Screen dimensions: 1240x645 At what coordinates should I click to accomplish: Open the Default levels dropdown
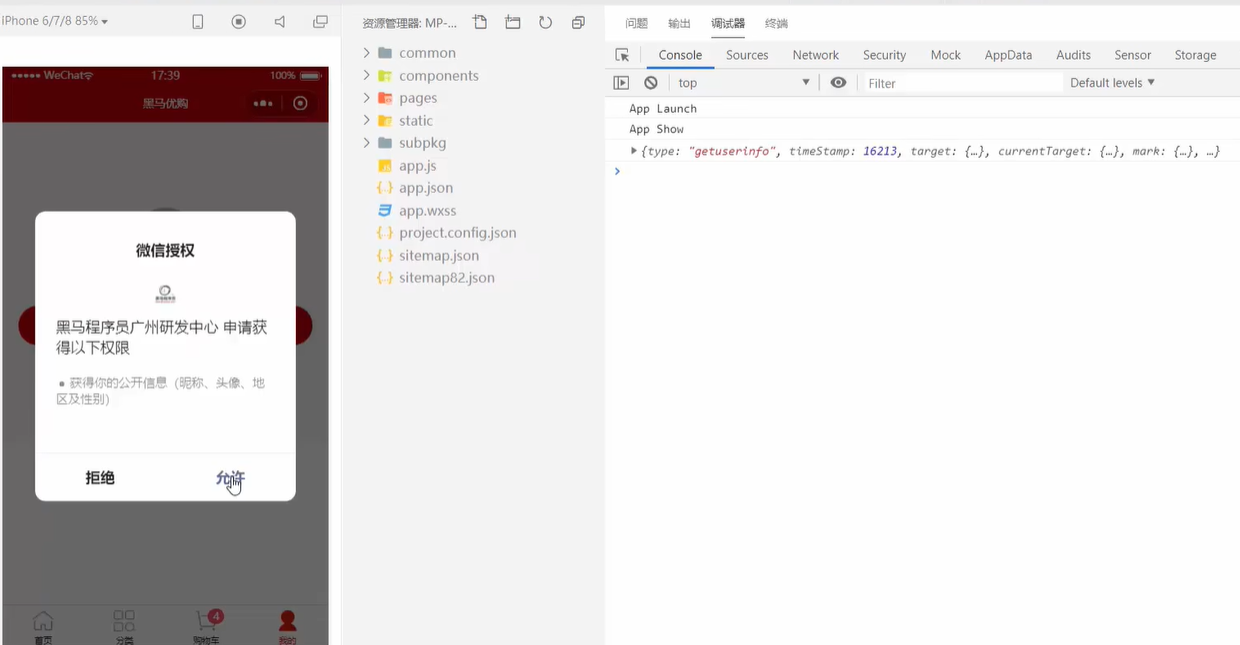pos(1112,83)
